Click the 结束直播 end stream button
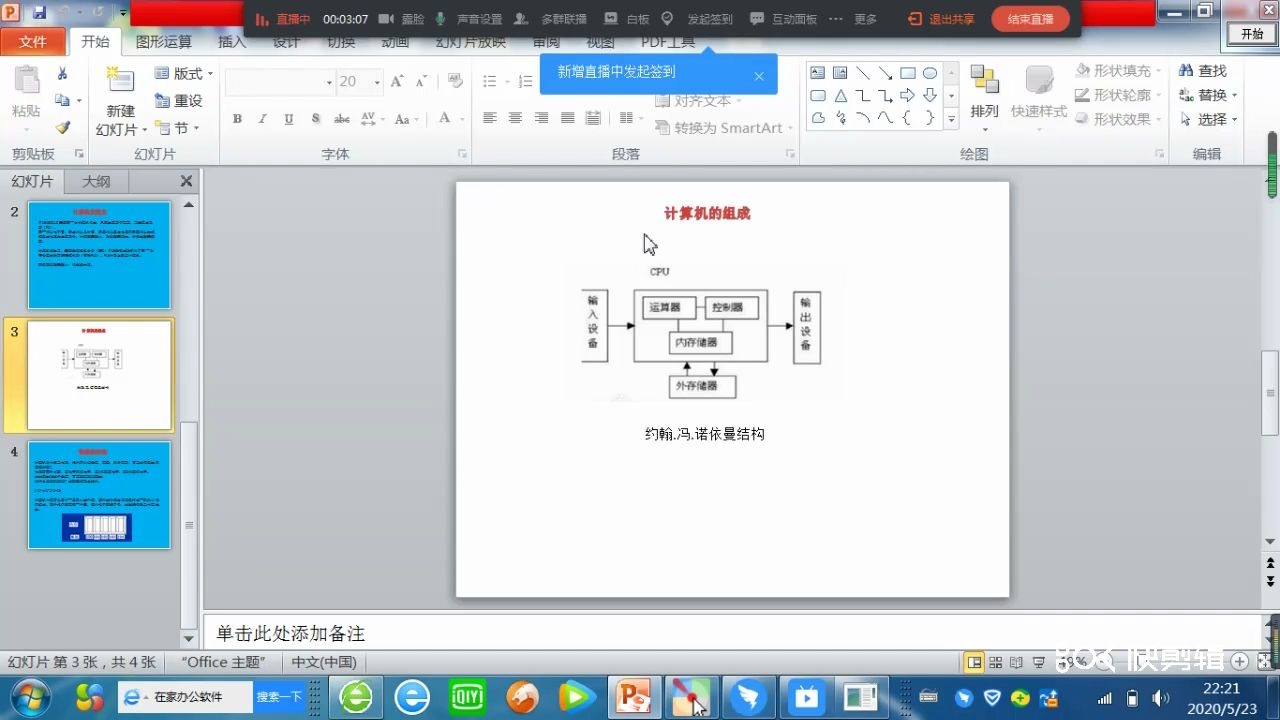The height and width of the screenshot is (720, 1280). [1029, 17]
